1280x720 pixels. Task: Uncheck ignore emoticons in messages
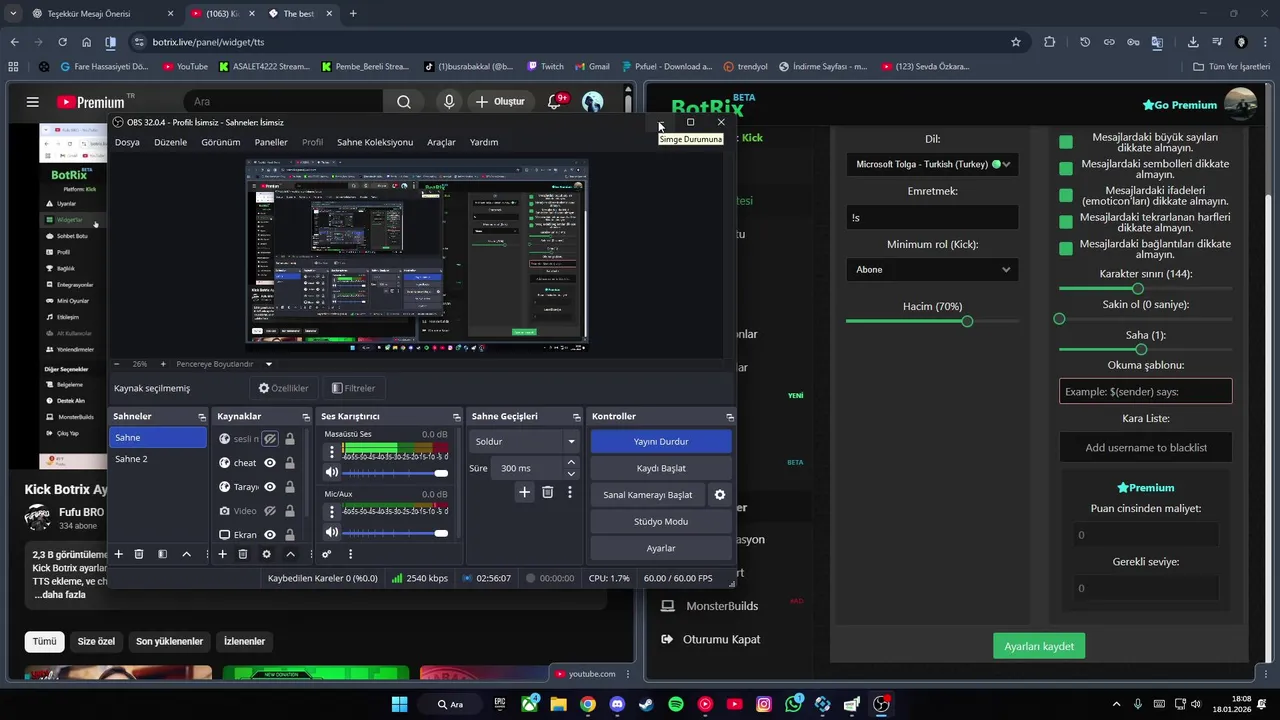point(1066,195)
